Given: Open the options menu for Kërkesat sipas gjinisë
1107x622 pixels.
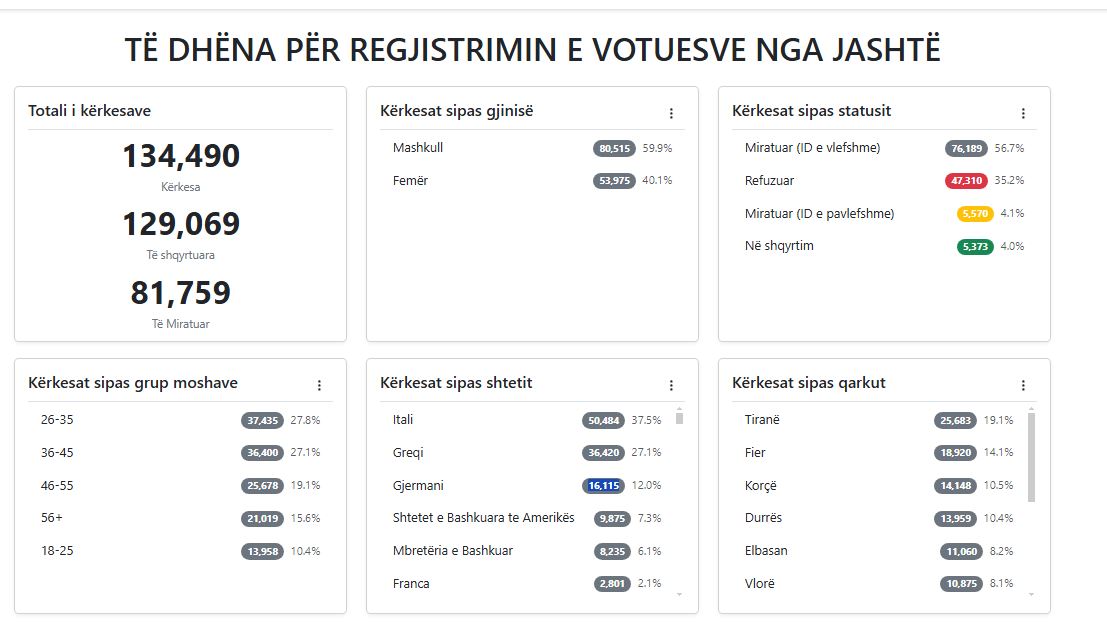Looking at the screenshot, I should (671, 113).
